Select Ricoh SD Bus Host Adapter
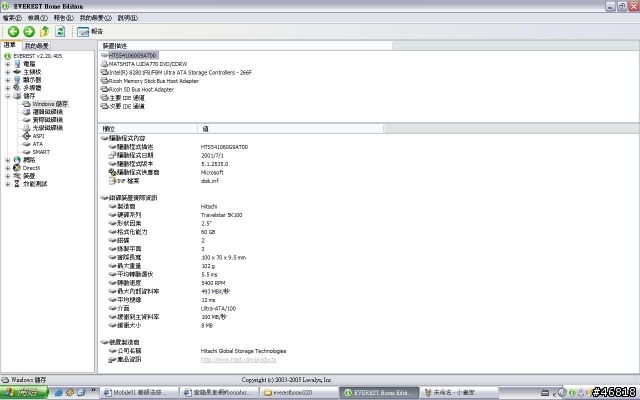Image resolution: width=640 pixels, height=400 pixels. (x=141, y=90)
